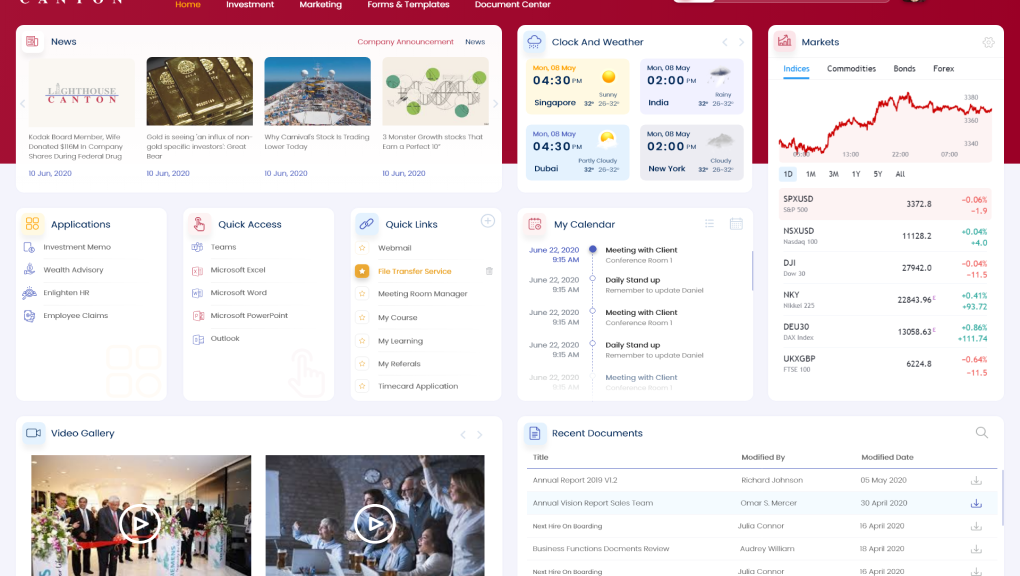1020x576 pixels.
Task: Select the 3M chart range
Action: coord(833,174)
